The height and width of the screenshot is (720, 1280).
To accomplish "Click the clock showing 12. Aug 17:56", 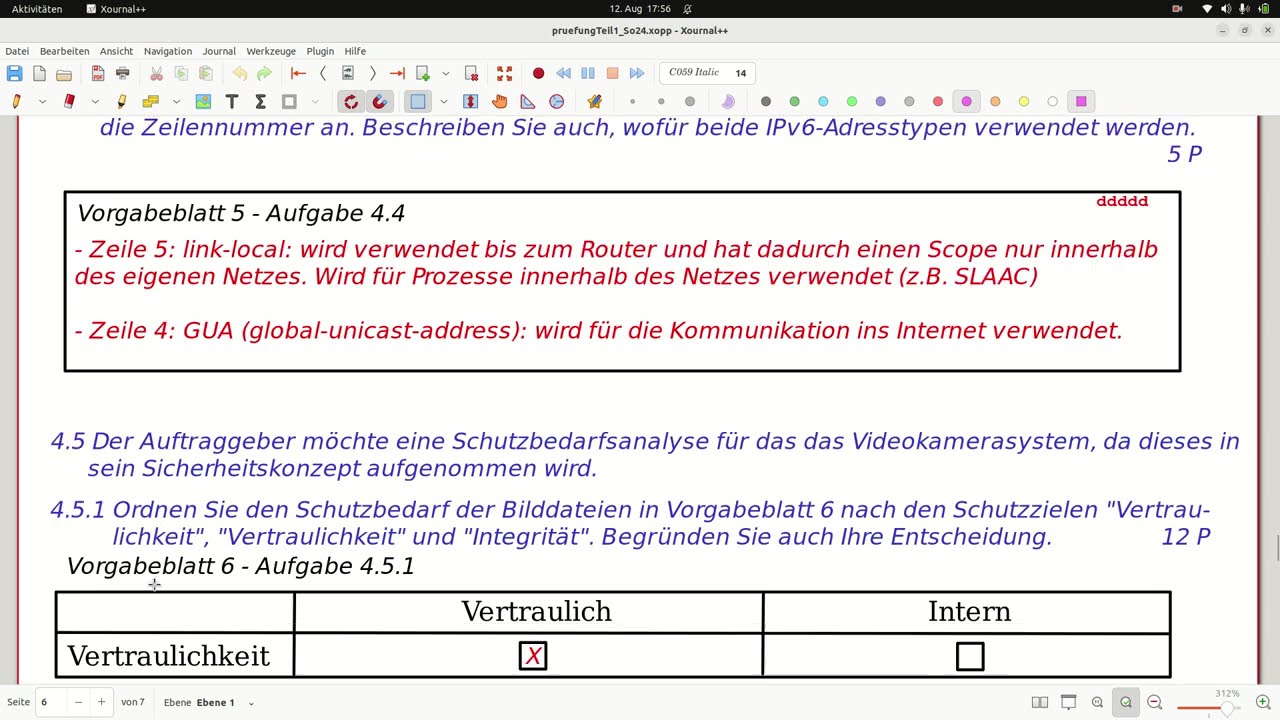I will (x=640, y=9).
